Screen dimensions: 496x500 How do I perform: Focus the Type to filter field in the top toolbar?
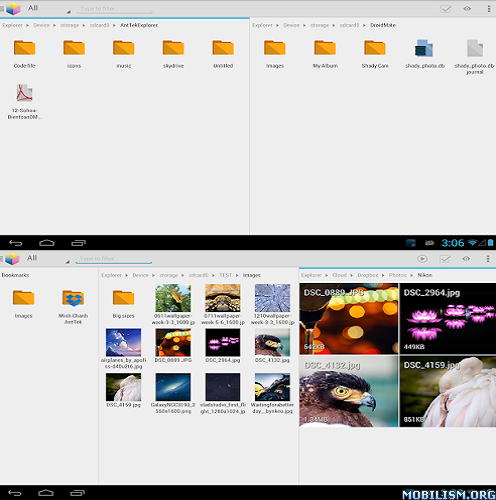(x=115, y=9)
